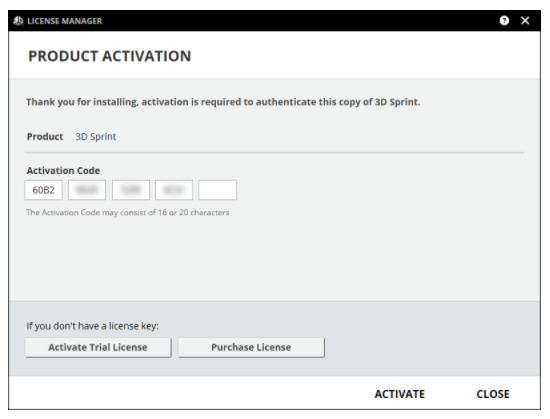Open the Purchase License option
The image size is (550, 419).
pos(251,347)
